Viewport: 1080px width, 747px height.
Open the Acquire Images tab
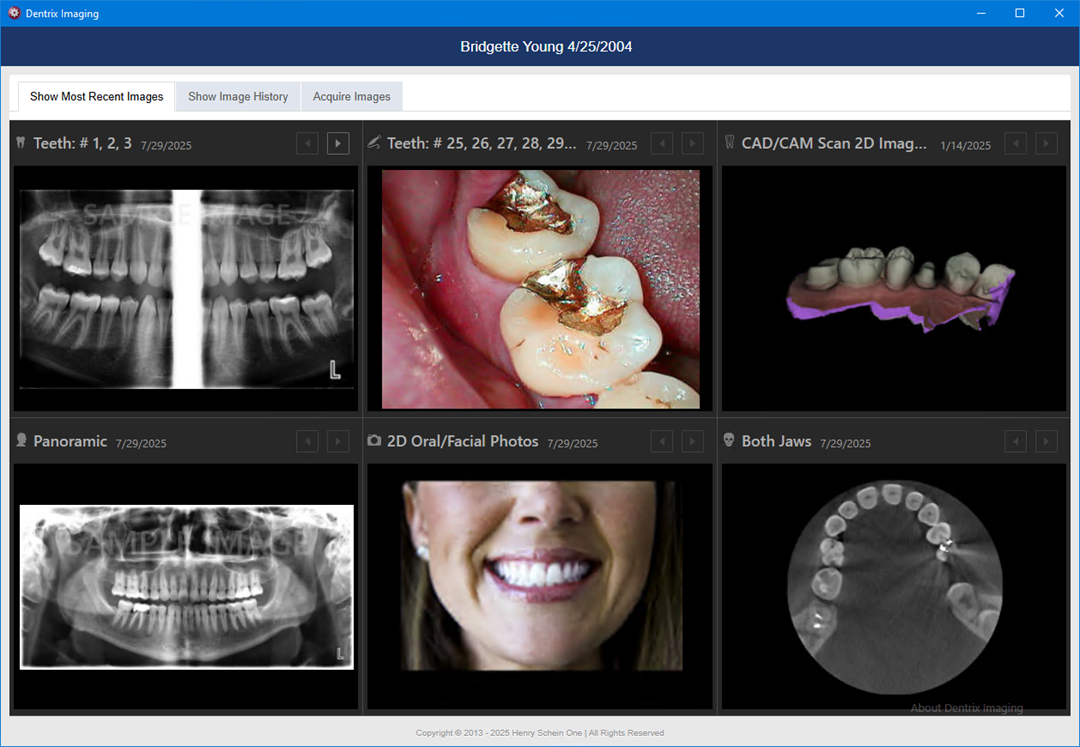tap(352, 96)
